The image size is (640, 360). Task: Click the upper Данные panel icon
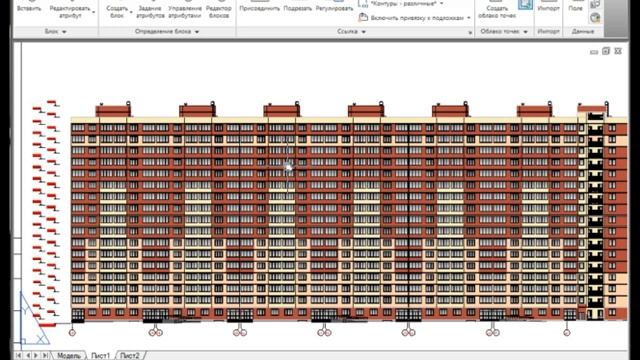595,4
